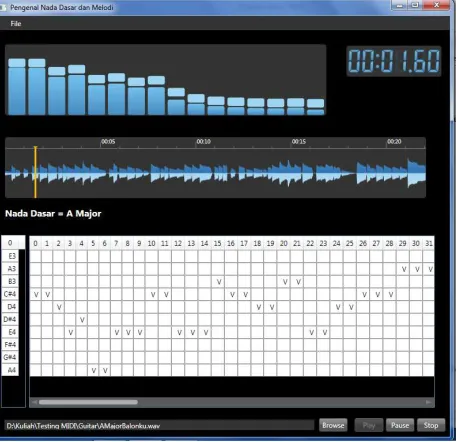The image size is (460, 442).
Task: Click column header 5 in the melody grid
Action: coord(93,243)
